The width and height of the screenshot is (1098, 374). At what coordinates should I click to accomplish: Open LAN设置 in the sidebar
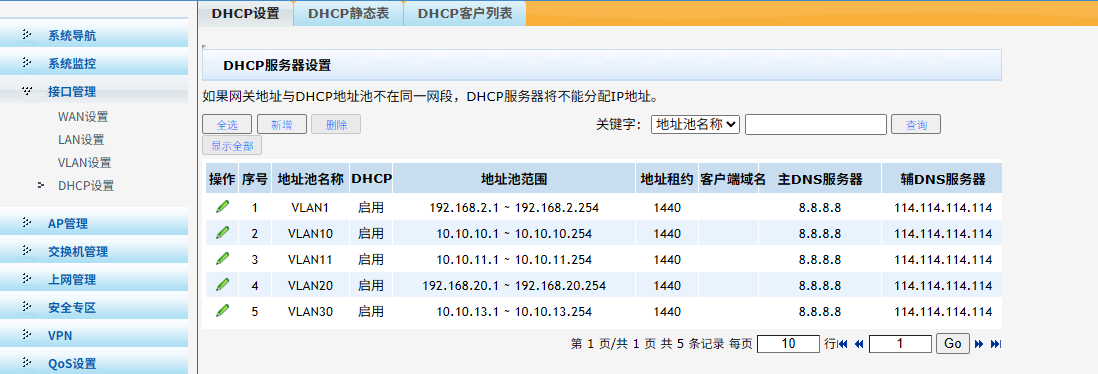click(81, 140)
